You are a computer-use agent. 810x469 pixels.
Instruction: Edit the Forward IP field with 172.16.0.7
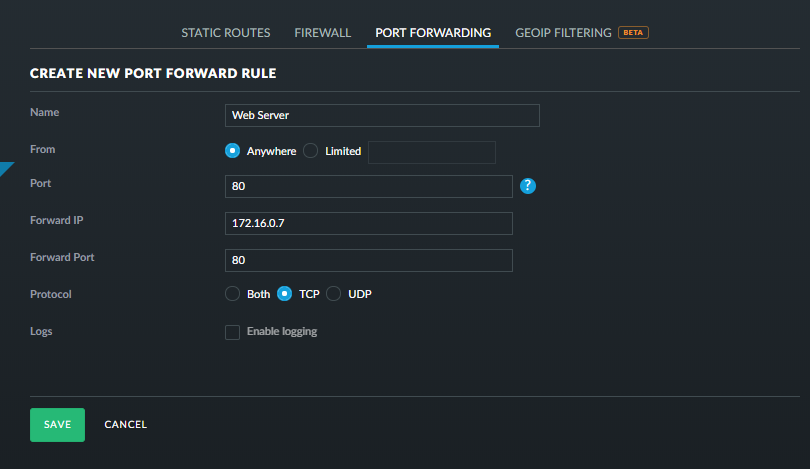(369, 223)
